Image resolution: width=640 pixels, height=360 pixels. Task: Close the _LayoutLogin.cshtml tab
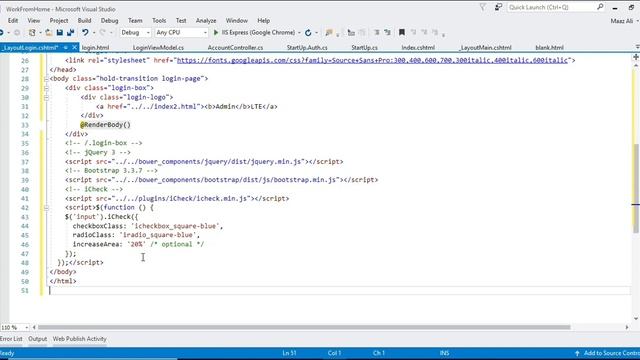coord(74,48)
